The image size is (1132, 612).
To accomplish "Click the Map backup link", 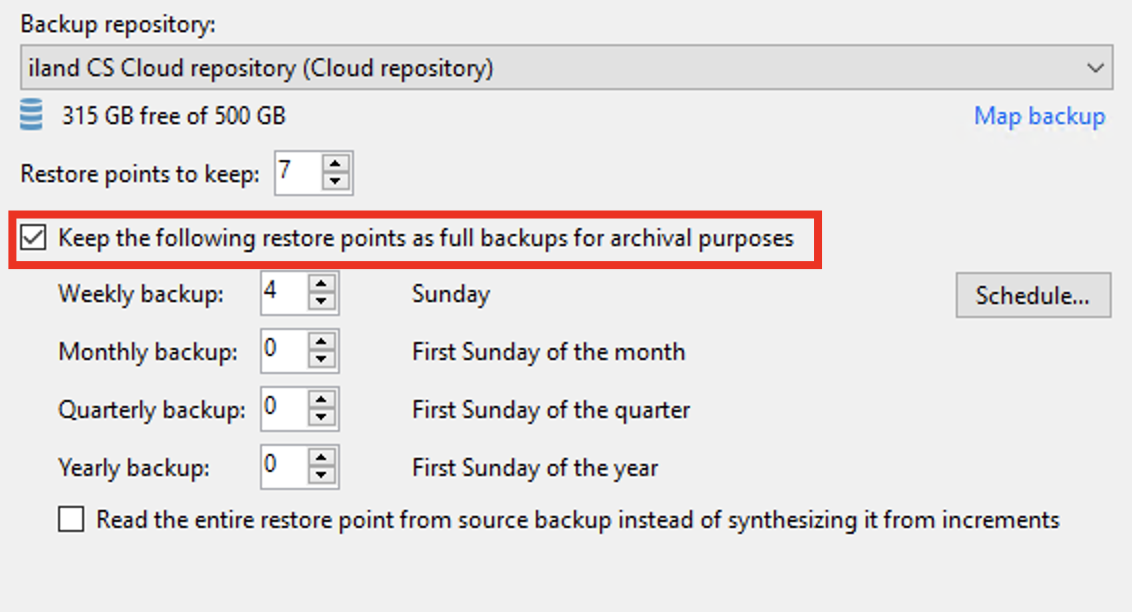I will (1039, 117).
